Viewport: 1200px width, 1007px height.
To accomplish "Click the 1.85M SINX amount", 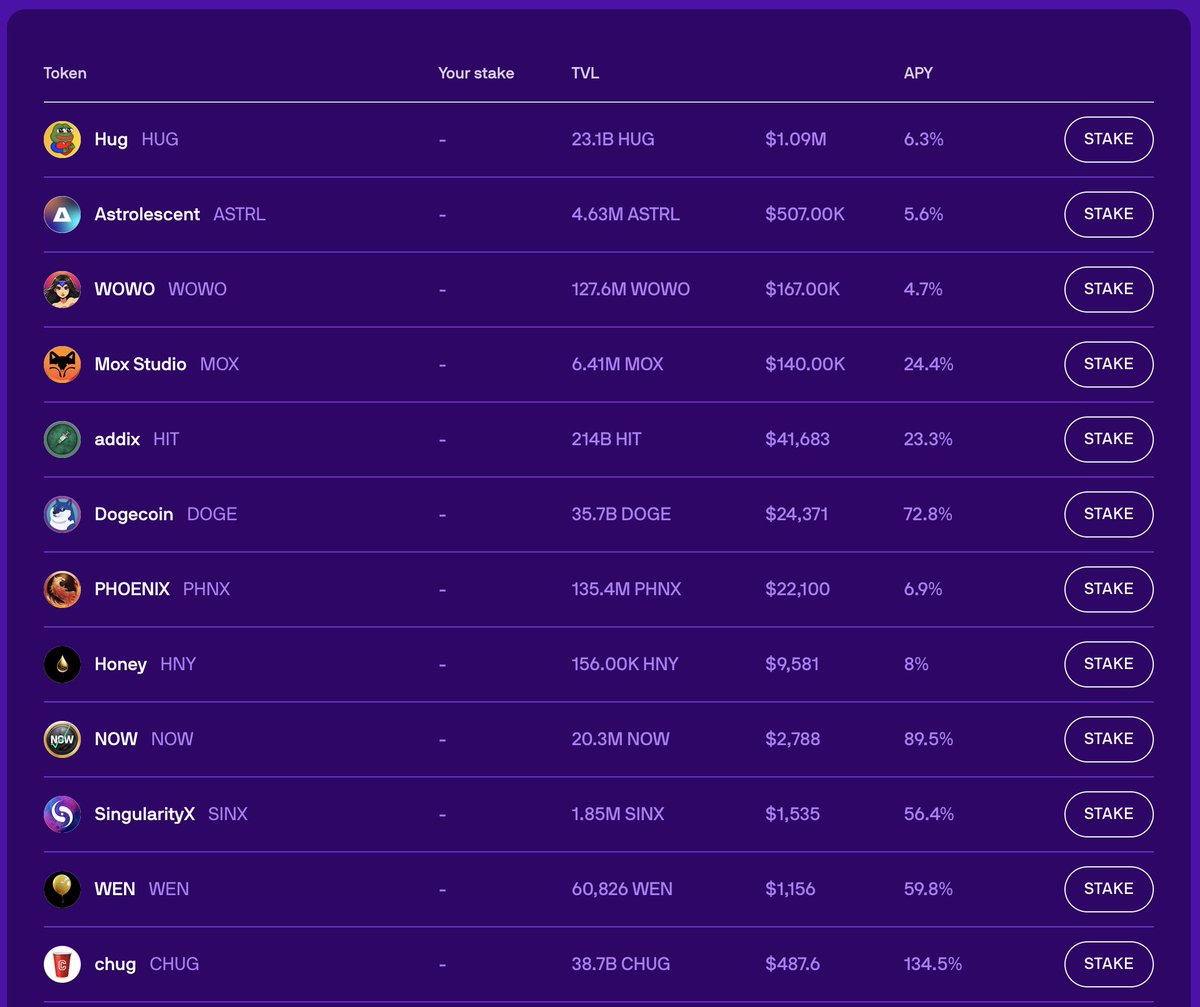I will 617,814.
